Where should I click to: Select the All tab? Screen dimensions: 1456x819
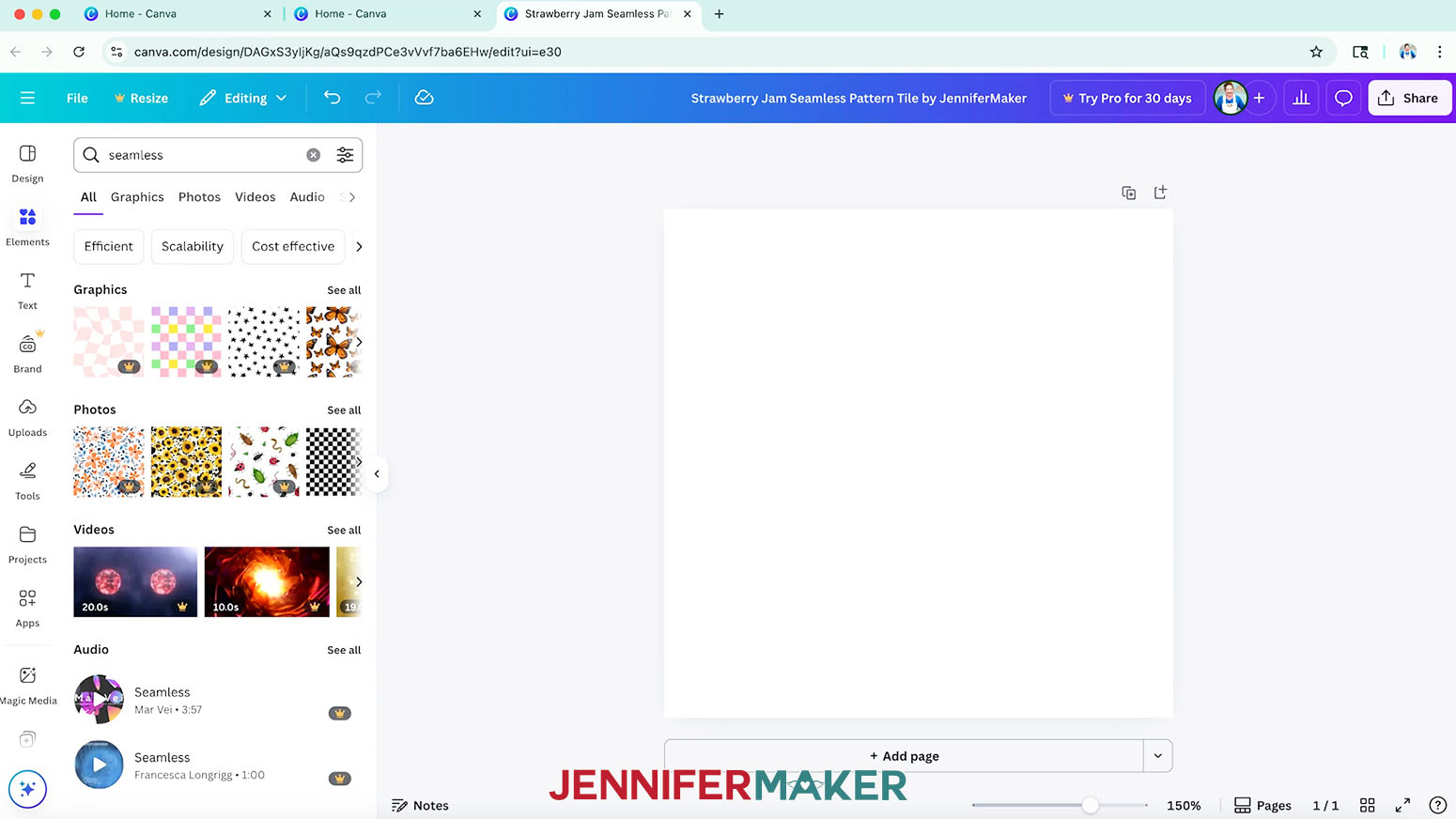pyautogui.click(x=88, y=197)
